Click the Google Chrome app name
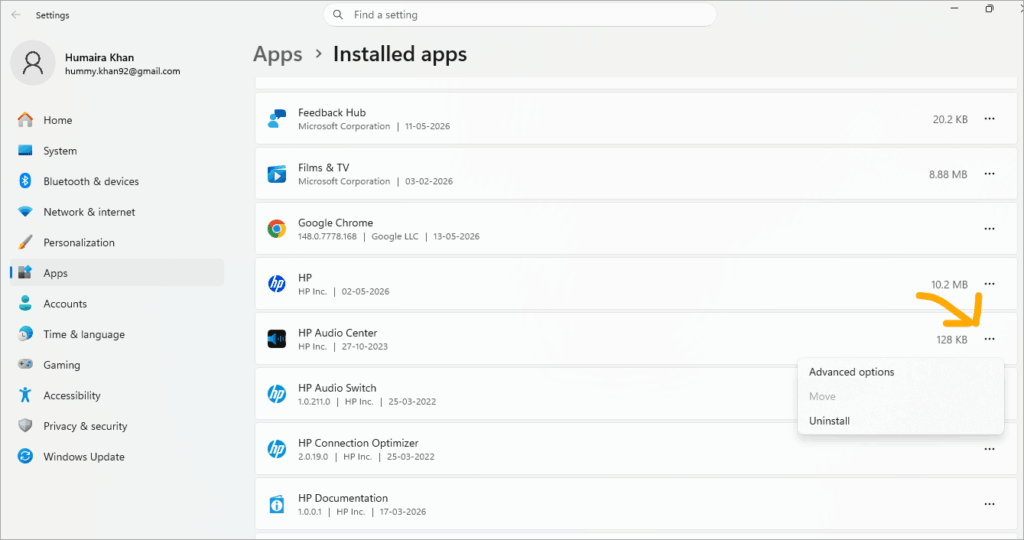 (336, 223)
